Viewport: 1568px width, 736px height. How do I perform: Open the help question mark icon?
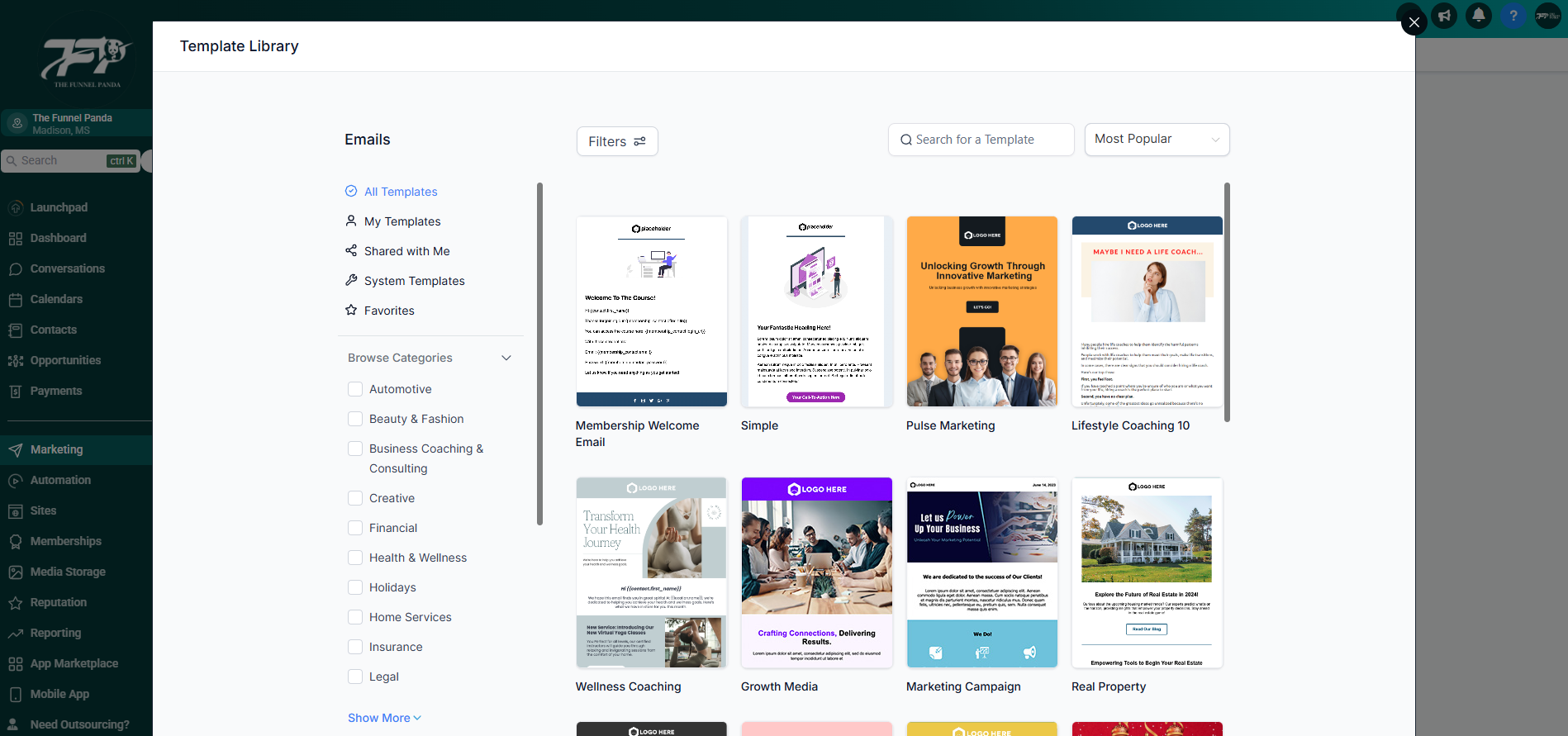(1513, 16)
